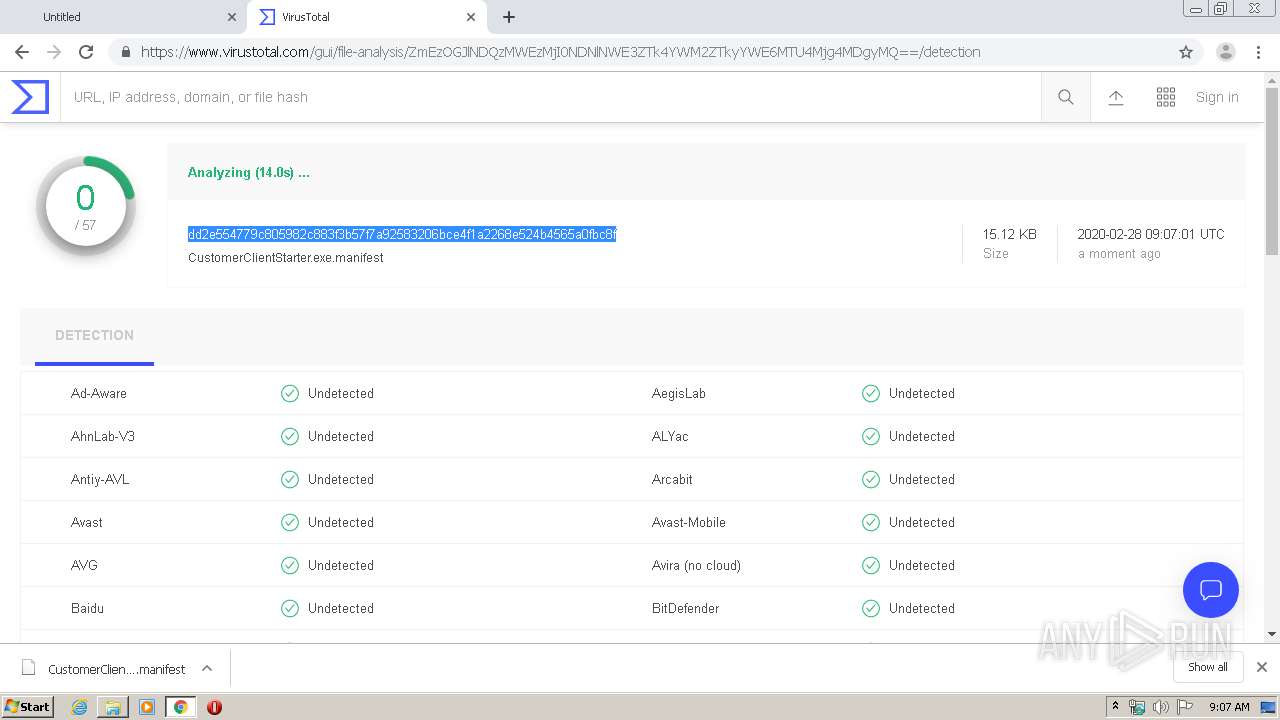Screen dimensions: 1280x720
Task: Click the Sign in link
Action: pyautogui.click(x=1217, y=97)
